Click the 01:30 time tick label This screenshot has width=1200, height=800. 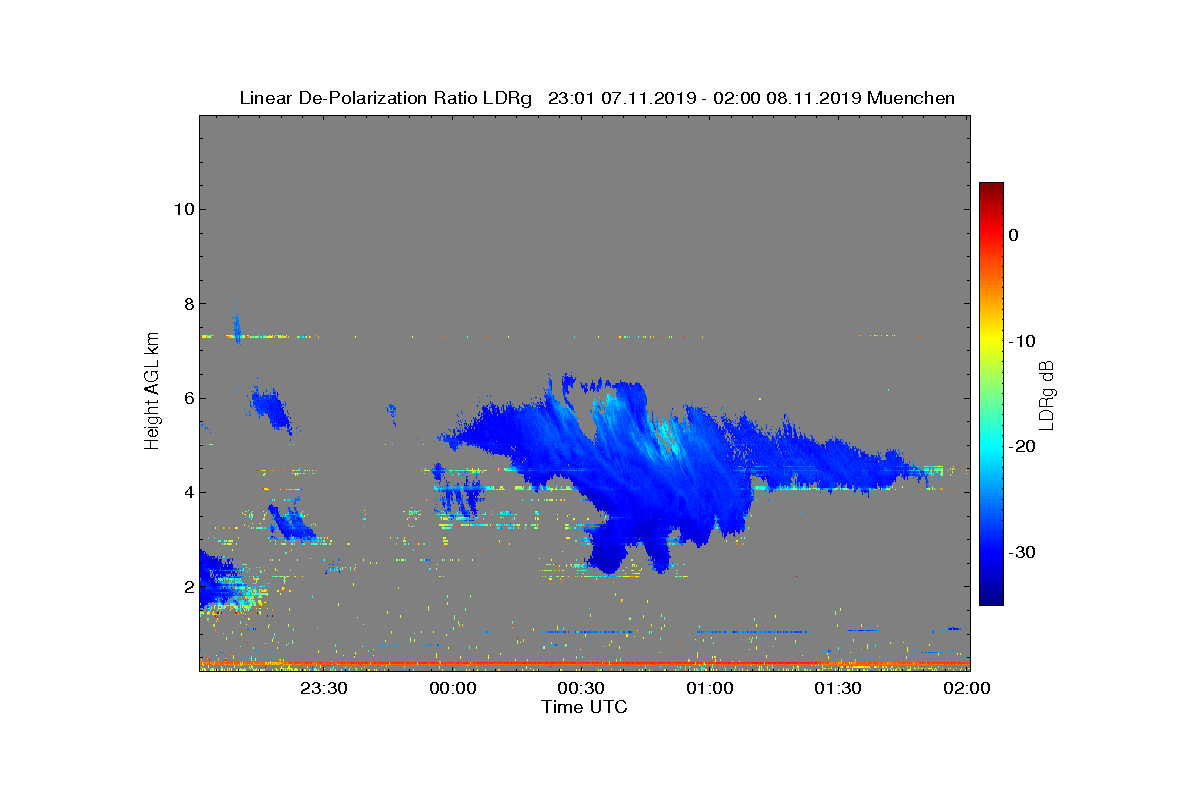pos(838,689)
